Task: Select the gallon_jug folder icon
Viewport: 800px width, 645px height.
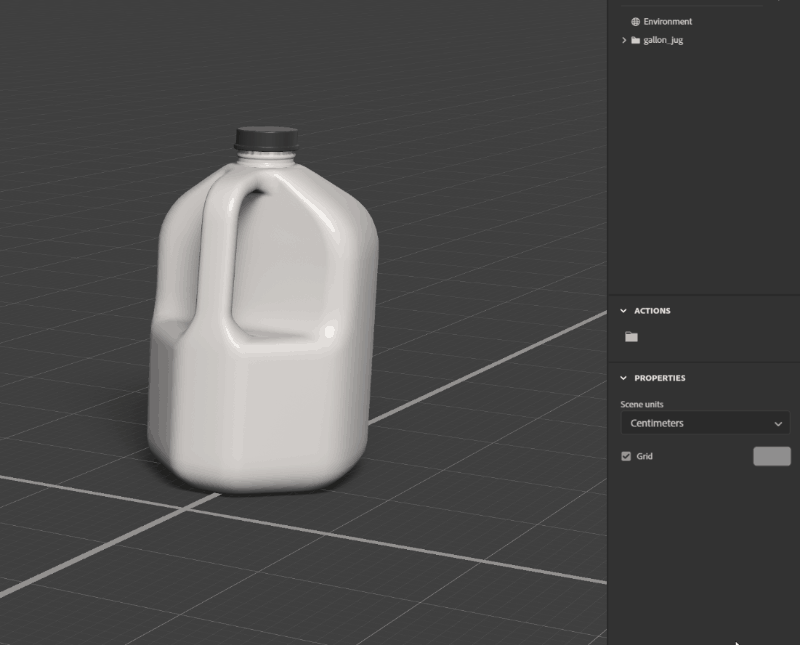Action: click(635, 40)
